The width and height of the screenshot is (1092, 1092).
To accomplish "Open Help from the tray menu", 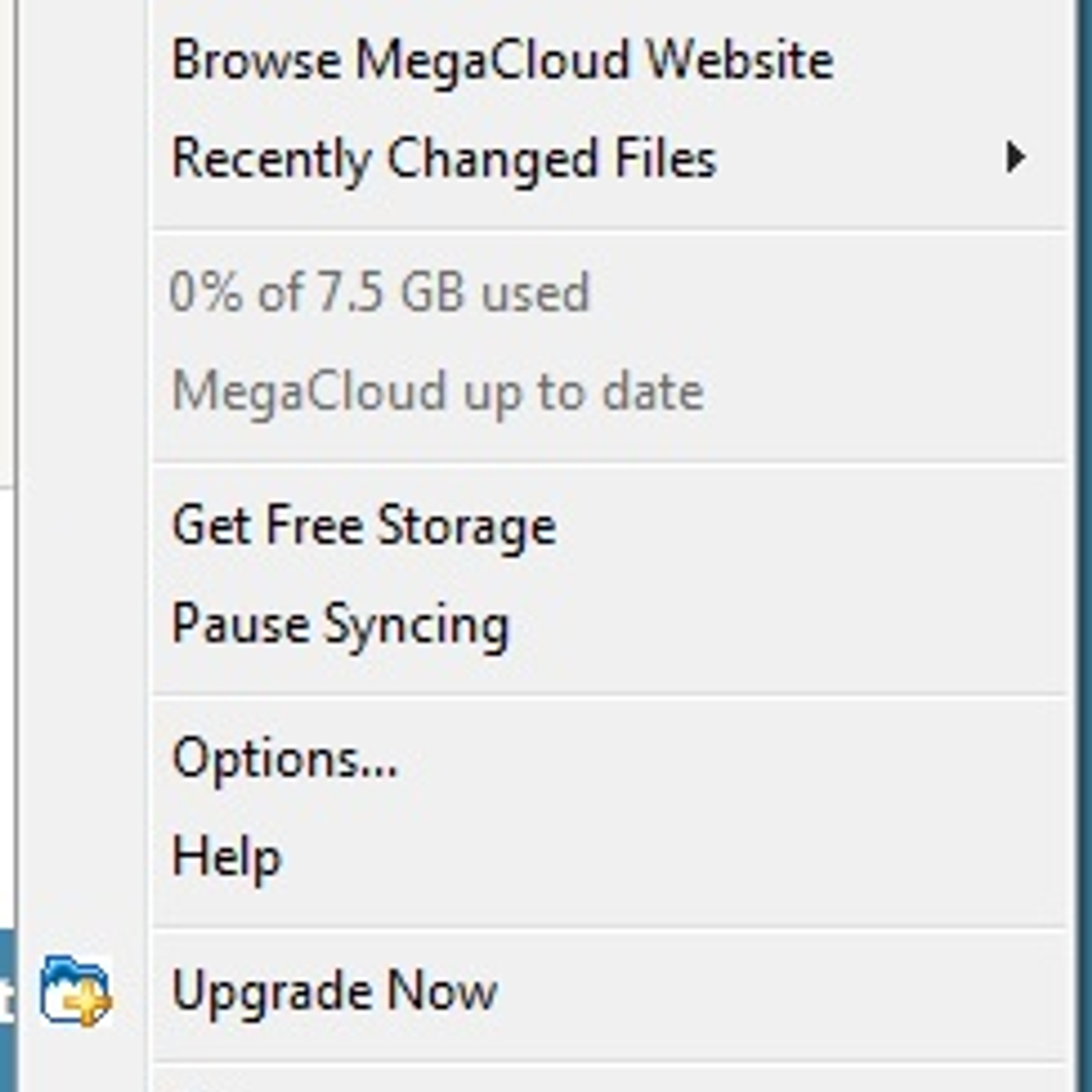I will 227,856.
